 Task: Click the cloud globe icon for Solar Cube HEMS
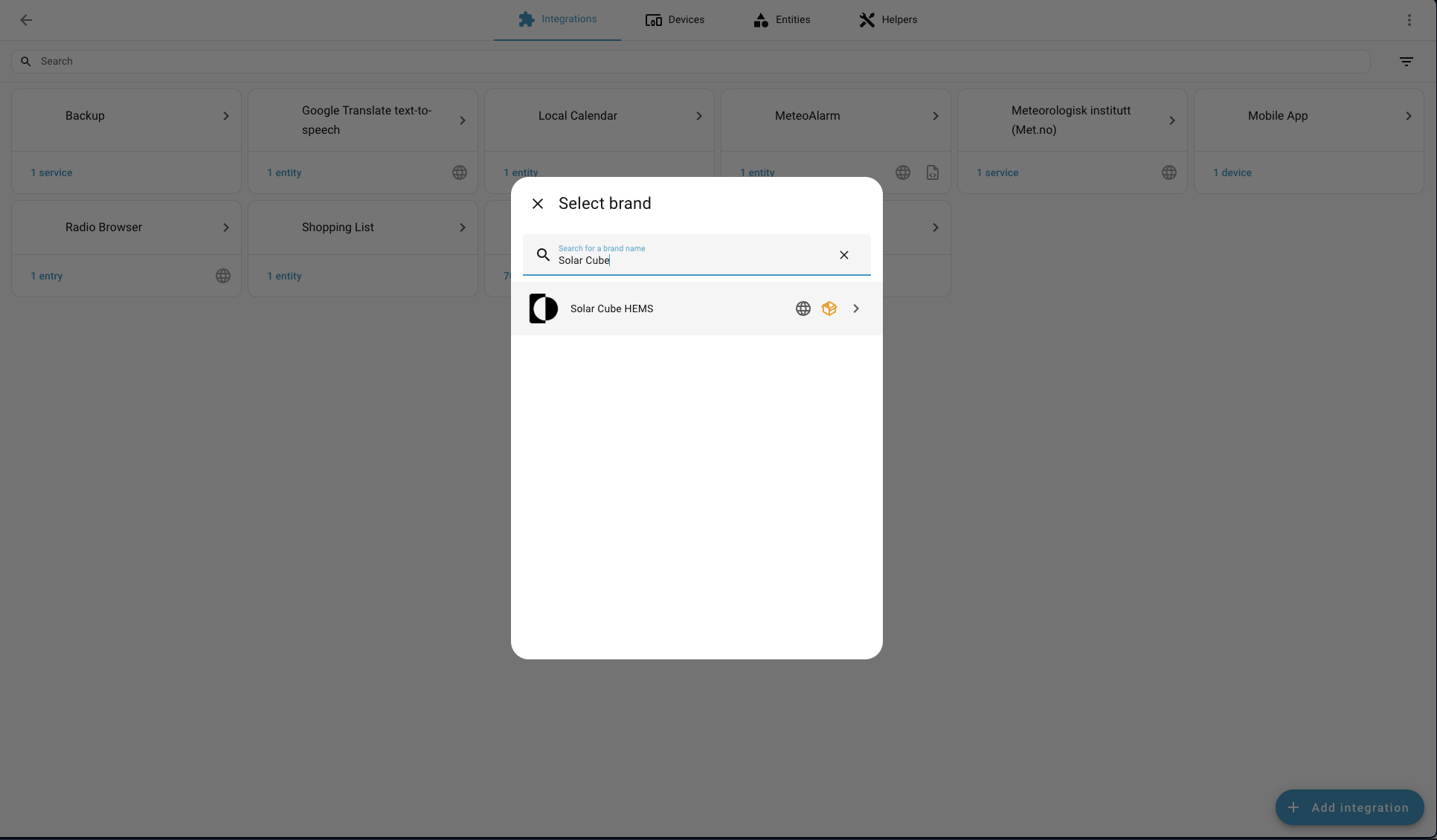[x=803, y=308]
